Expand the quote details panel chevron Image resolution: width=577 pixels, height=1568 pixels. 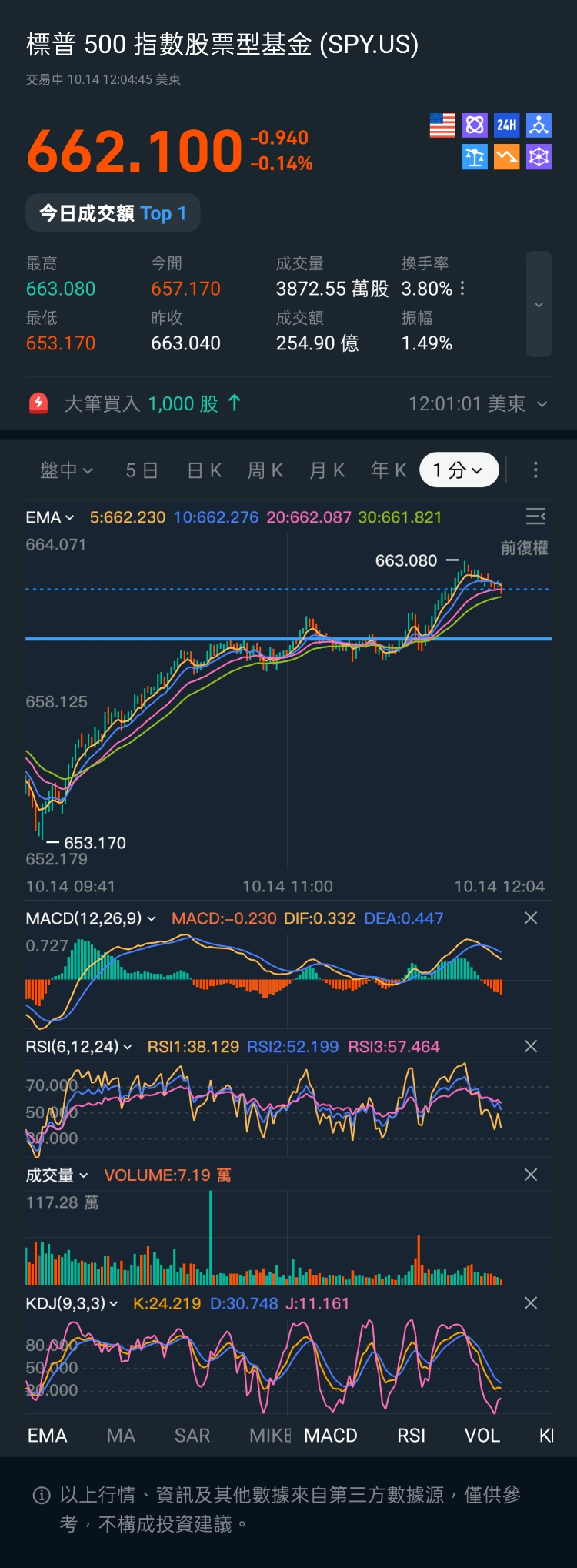(539, 305)
